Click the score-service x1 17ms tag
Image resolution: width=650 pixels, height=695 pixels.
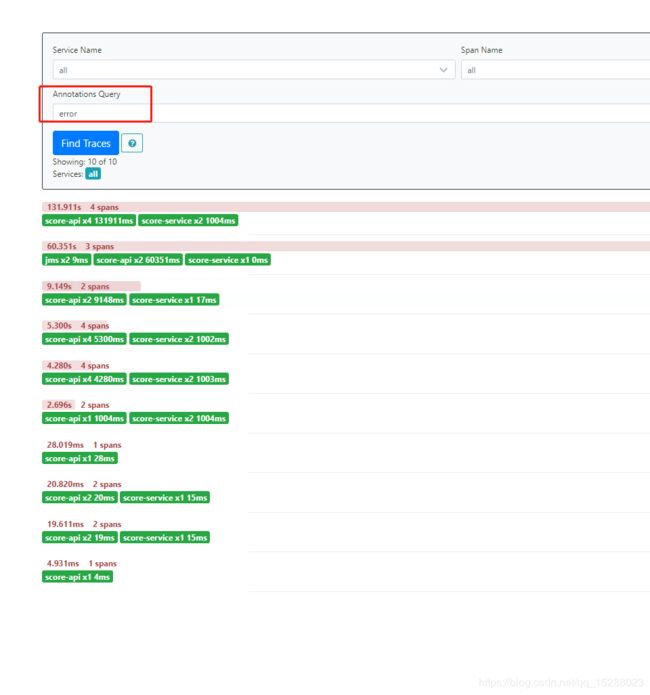[174, 300]
